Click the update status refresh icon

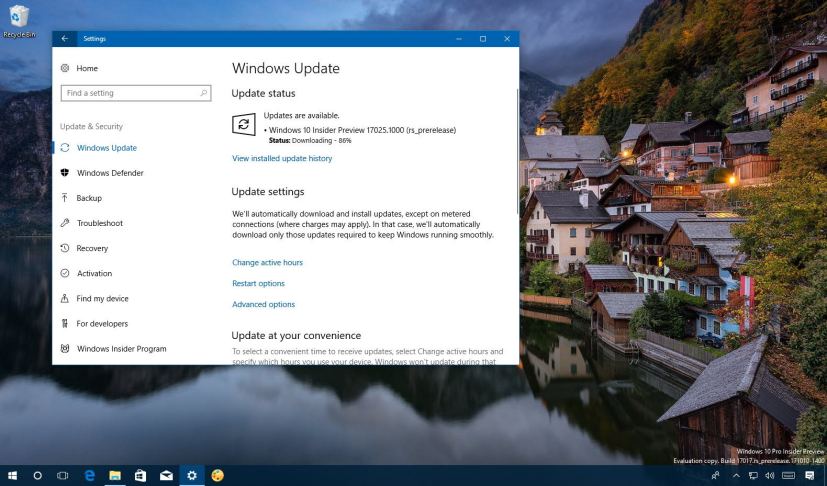point(244,125)
